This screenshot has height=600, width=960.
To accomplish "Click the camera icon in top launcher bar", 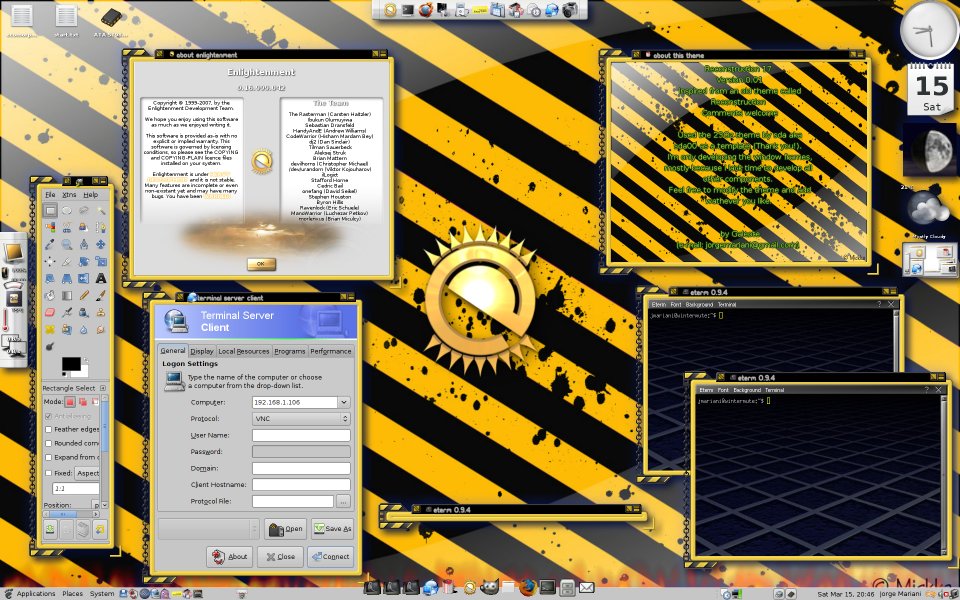I will click(570, 10).
